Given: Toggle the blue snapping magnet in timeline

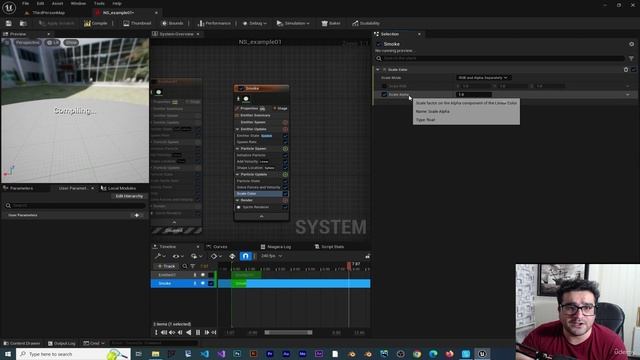Looking at the screenshot, I should pyautogui.click(x=245, y=256).
